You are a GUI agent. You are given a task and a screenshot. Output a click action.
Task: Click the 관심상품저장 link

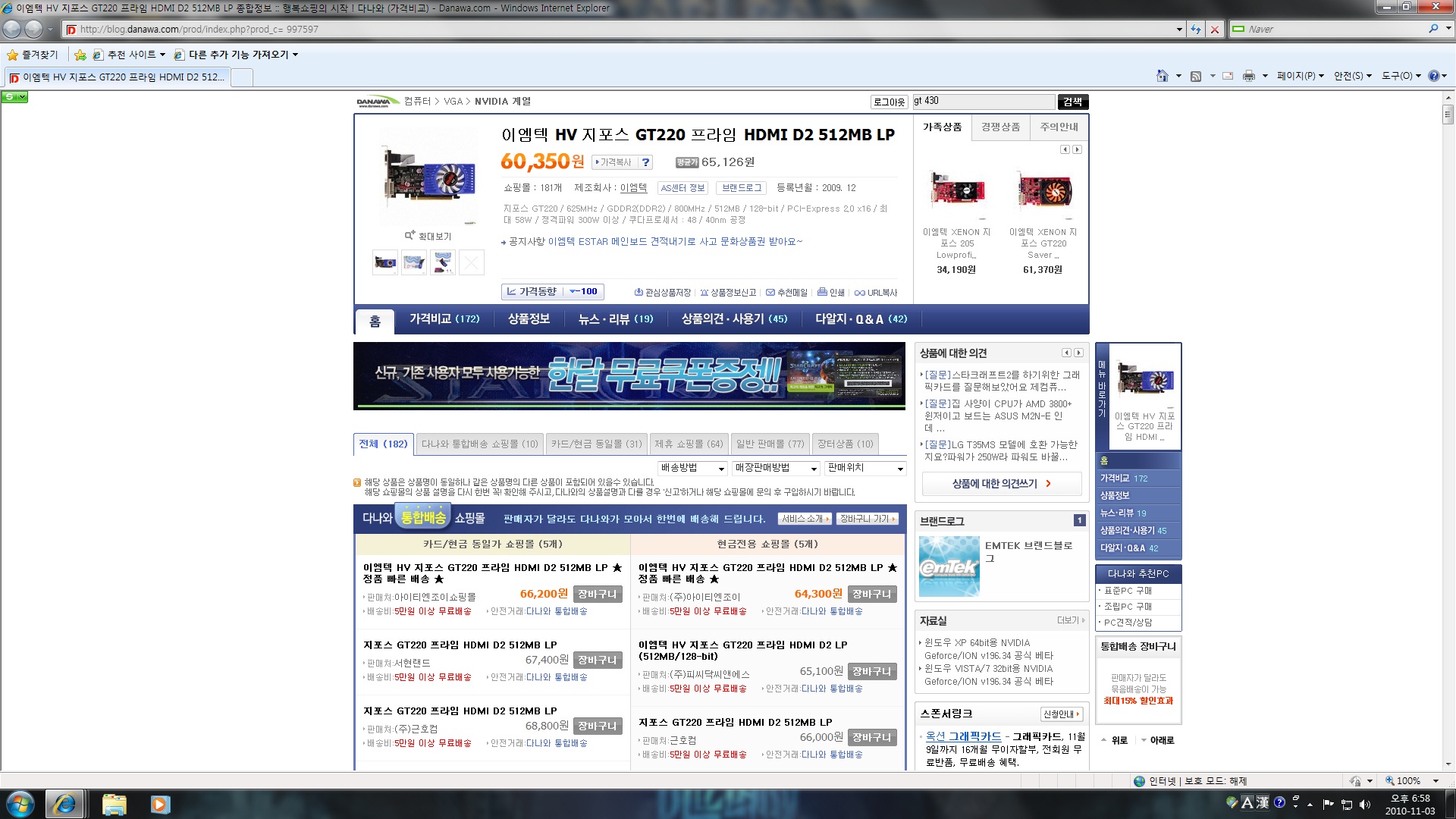click(x=662, y=293)
